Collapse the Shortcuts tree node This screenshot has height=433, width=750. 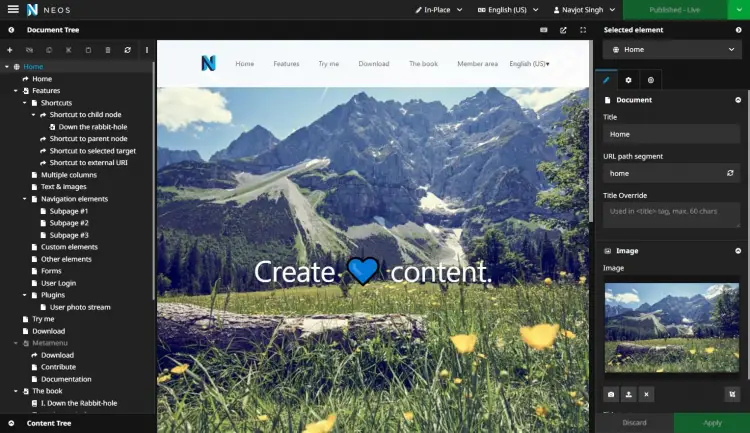tap(24, 102)
